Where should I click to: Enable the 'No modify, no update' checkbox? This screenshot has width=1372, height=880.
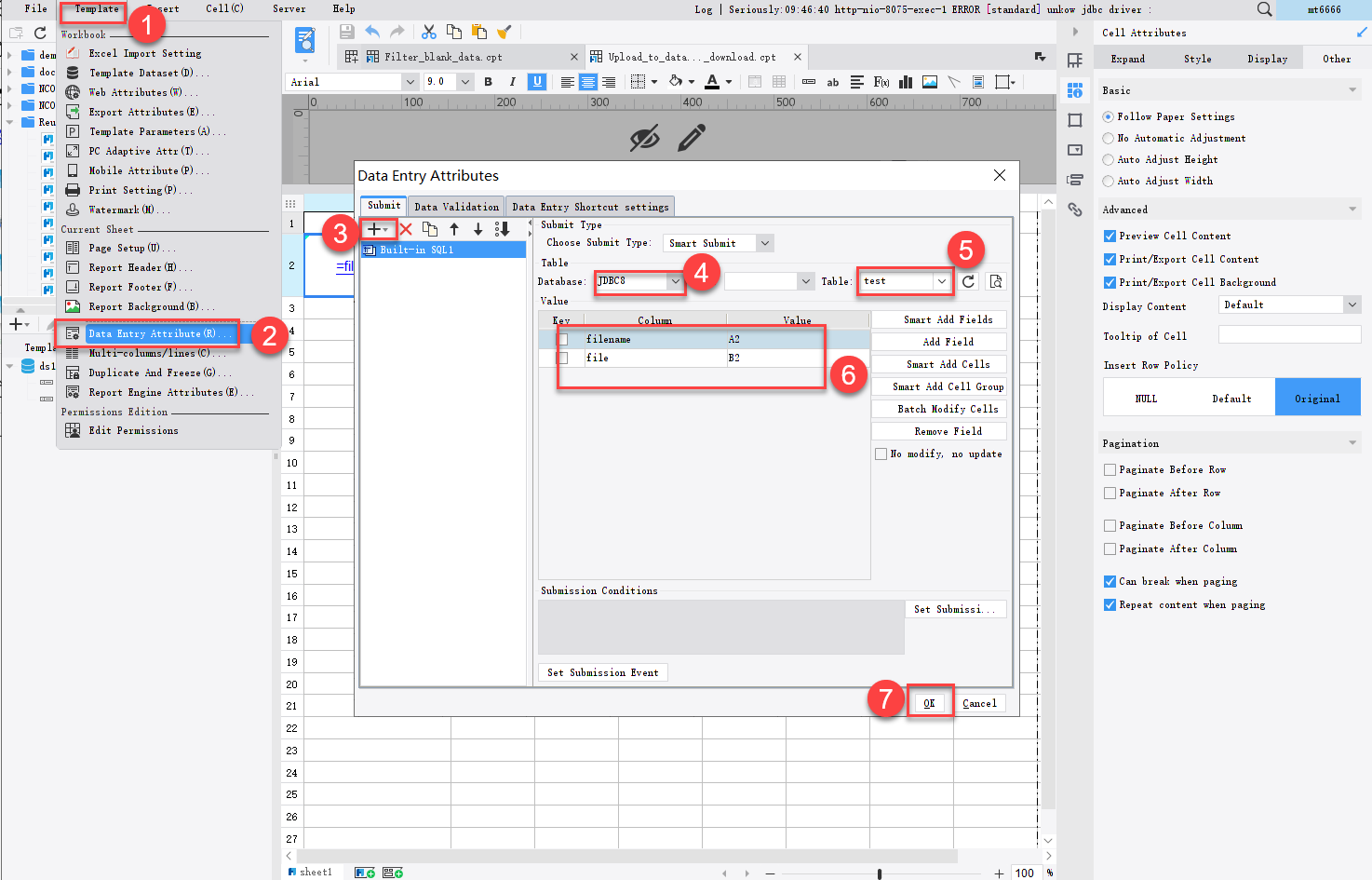pyautogui.click(x=881, y=454)
